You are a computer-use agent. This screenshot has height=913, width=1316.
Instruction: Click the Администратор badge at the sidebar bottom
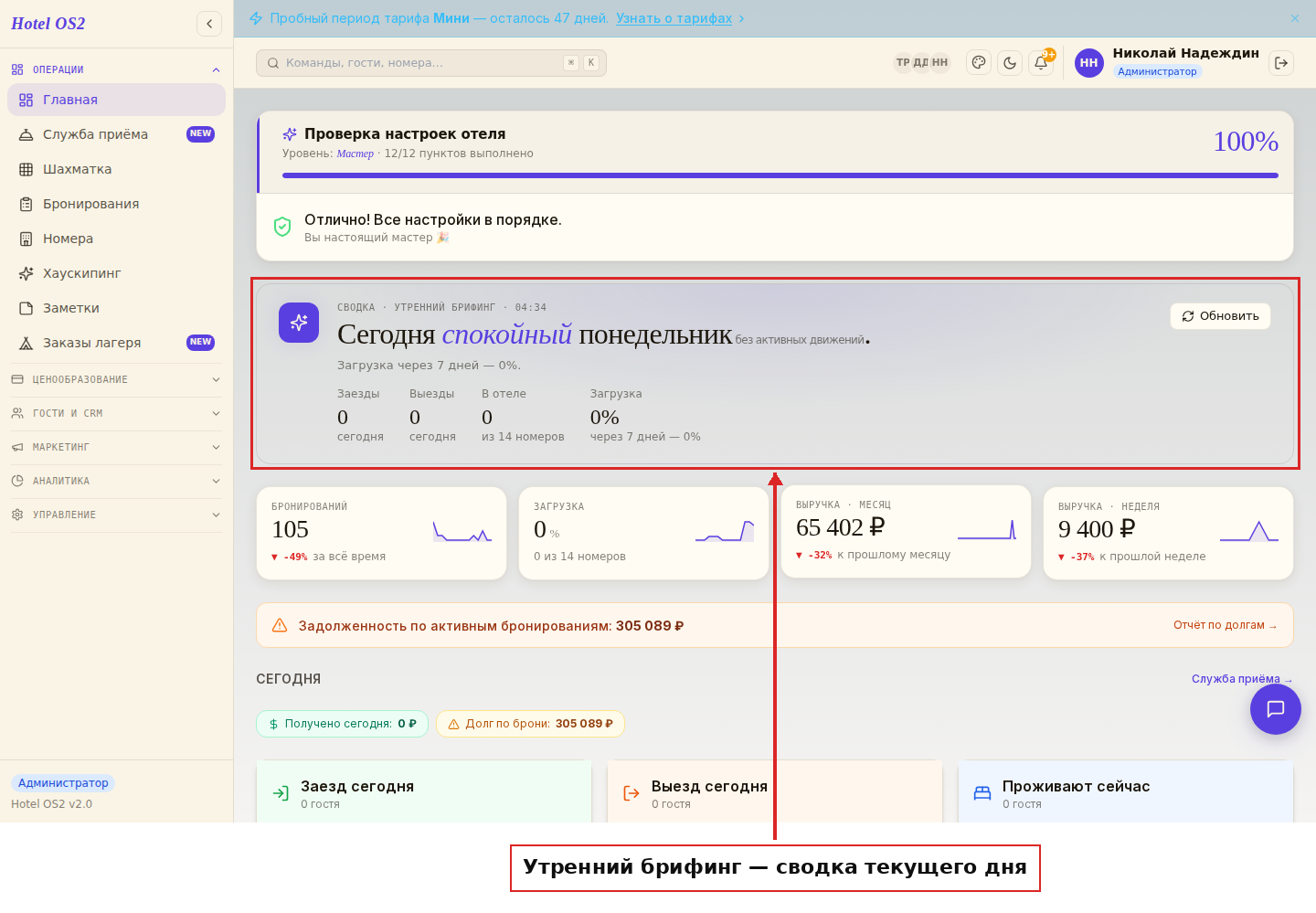63,783
